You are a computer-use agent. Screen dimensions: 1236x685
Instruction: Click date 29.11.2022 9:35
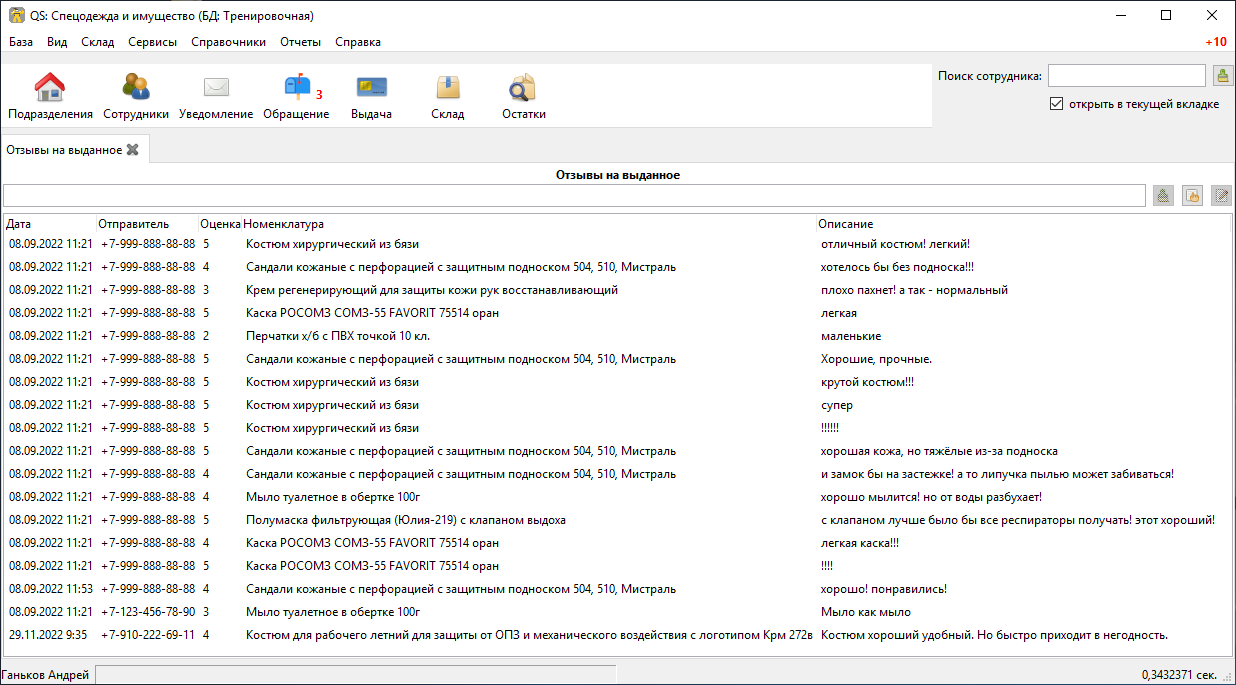point(47,635)
